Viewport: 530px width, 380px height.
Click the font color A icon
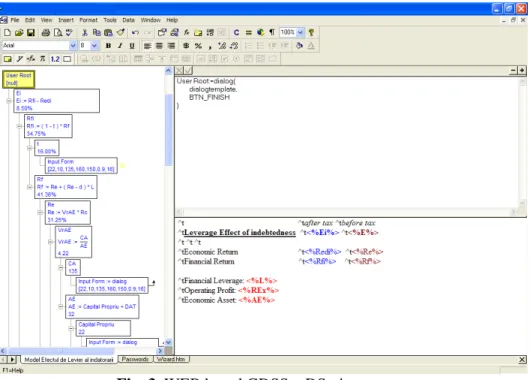click(311, 46)
